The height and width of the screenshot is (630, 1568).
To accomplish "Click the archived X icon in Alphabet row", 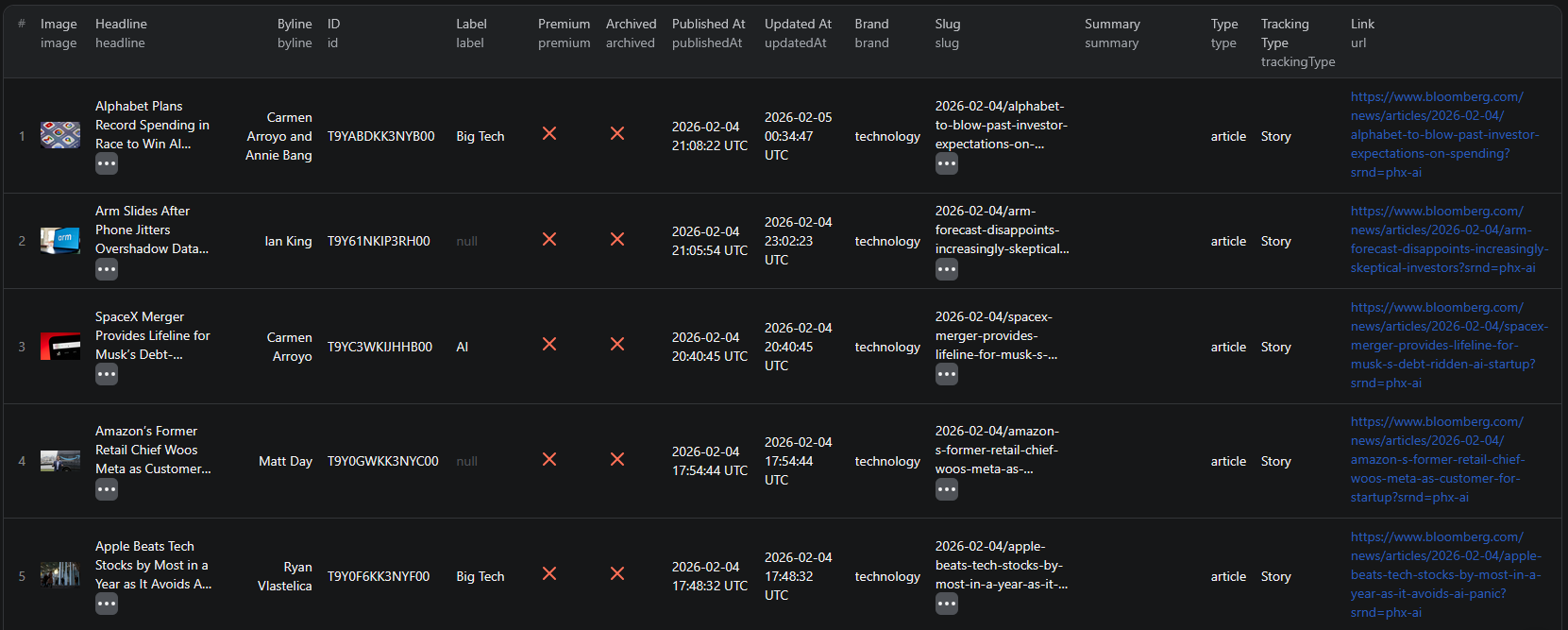I will coord(617,134).
